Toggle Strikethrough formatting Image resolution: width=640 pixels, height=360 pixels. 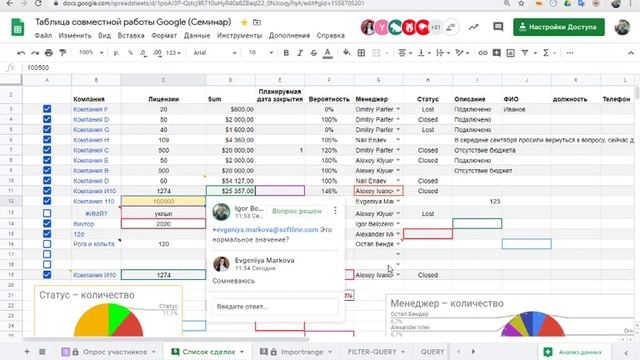coord(313,53)
